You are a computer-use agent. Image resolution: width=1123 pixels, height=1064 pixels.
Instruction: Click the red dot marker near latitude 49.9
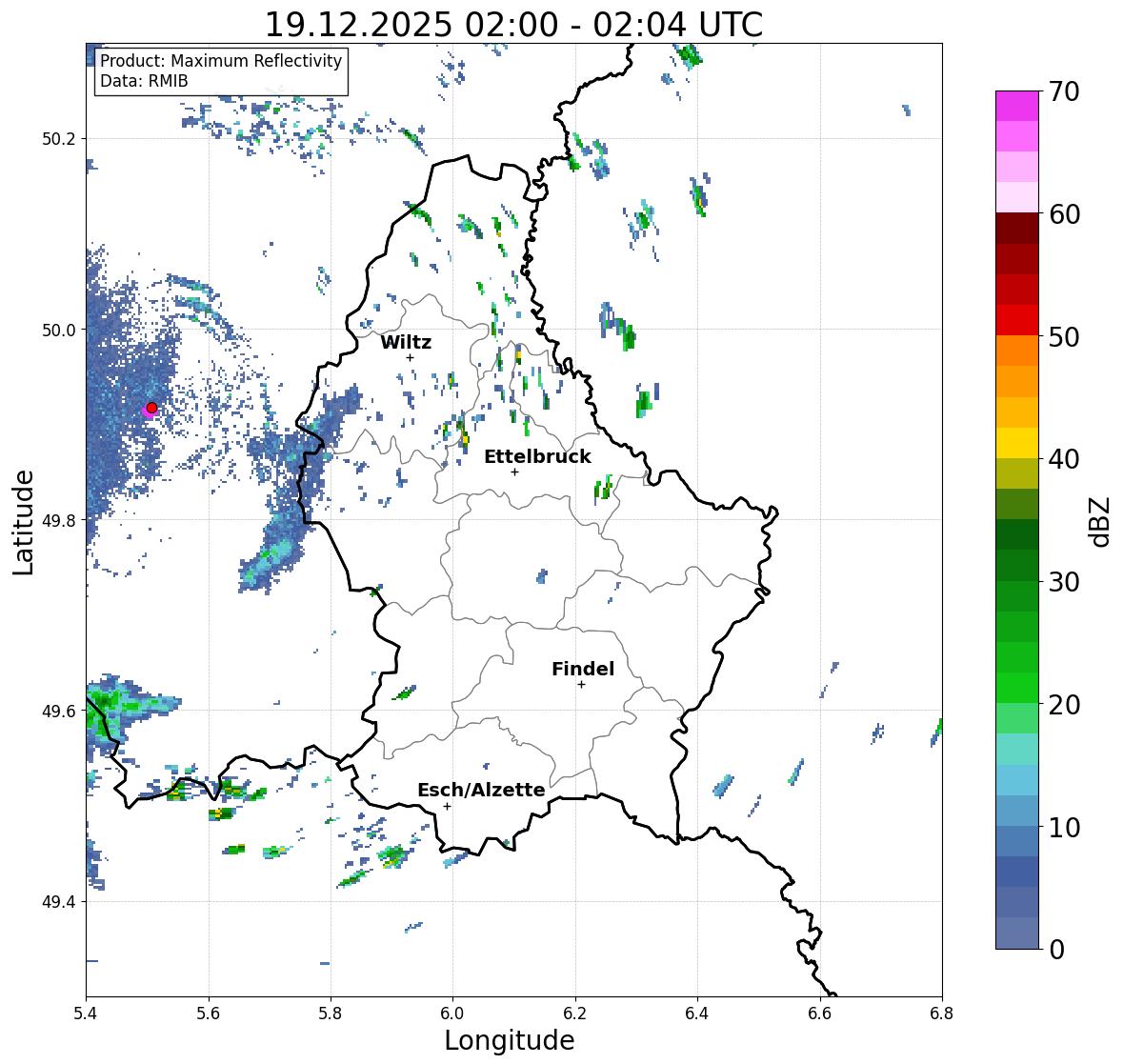[x=151, y=408]
